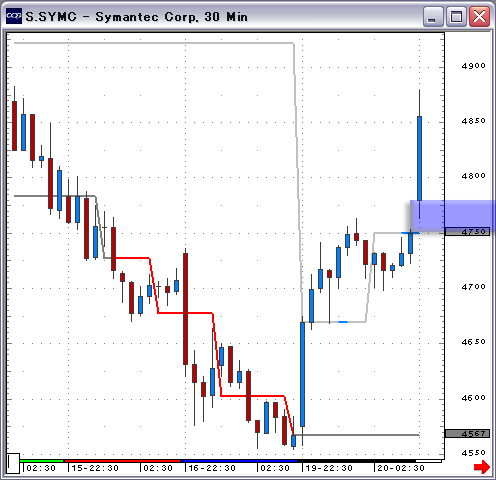The height and width of the screenshot is (480, 496).
Task: Select the 15-22:30 time axis label
Action: pos(95,468)
